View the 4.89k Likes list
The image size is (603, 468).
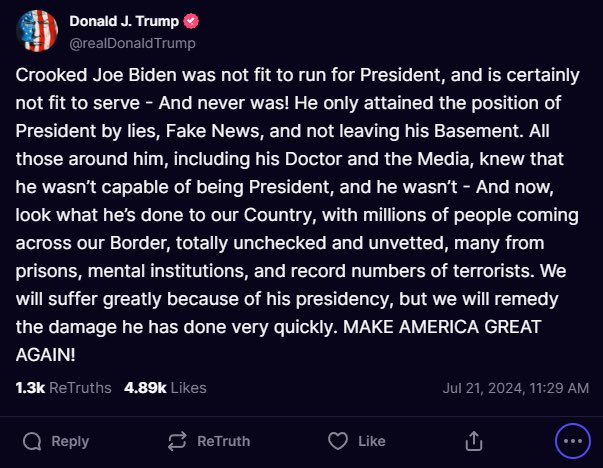[x=165, y=388]
